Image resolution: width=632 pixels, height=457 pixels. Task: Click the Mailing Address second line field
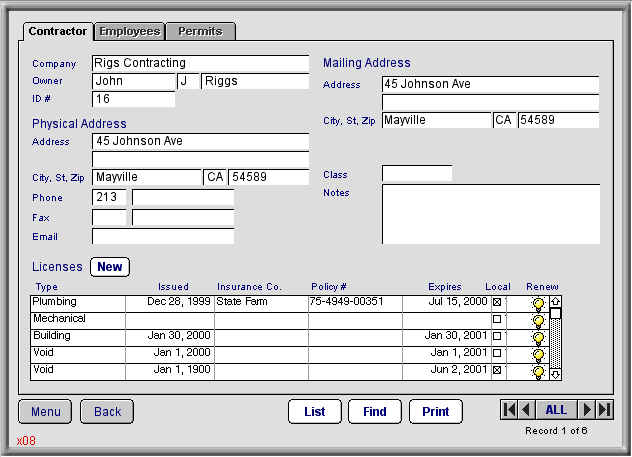(x=491, y=102)
